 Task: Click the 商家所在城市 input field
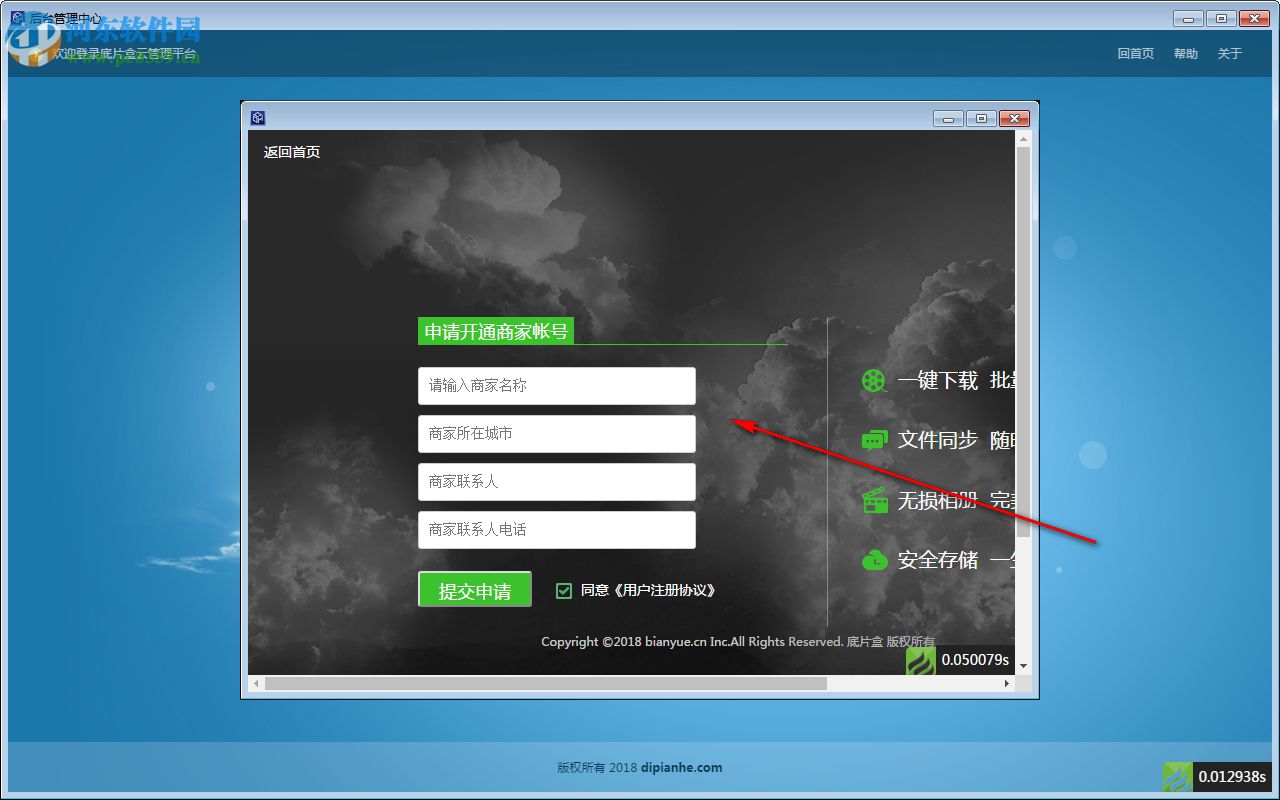click(x=556, y=434)
